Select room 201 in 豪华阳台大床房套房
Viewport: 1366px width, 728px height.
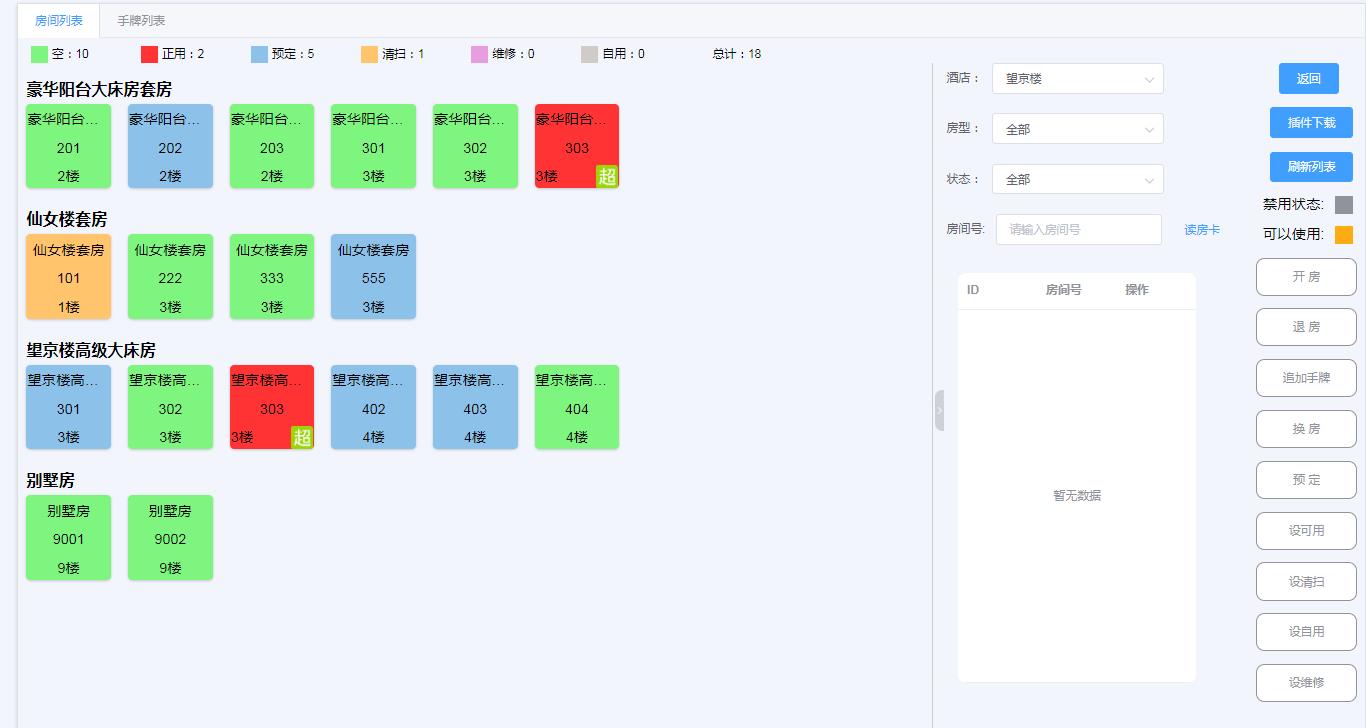coord(68,146)
